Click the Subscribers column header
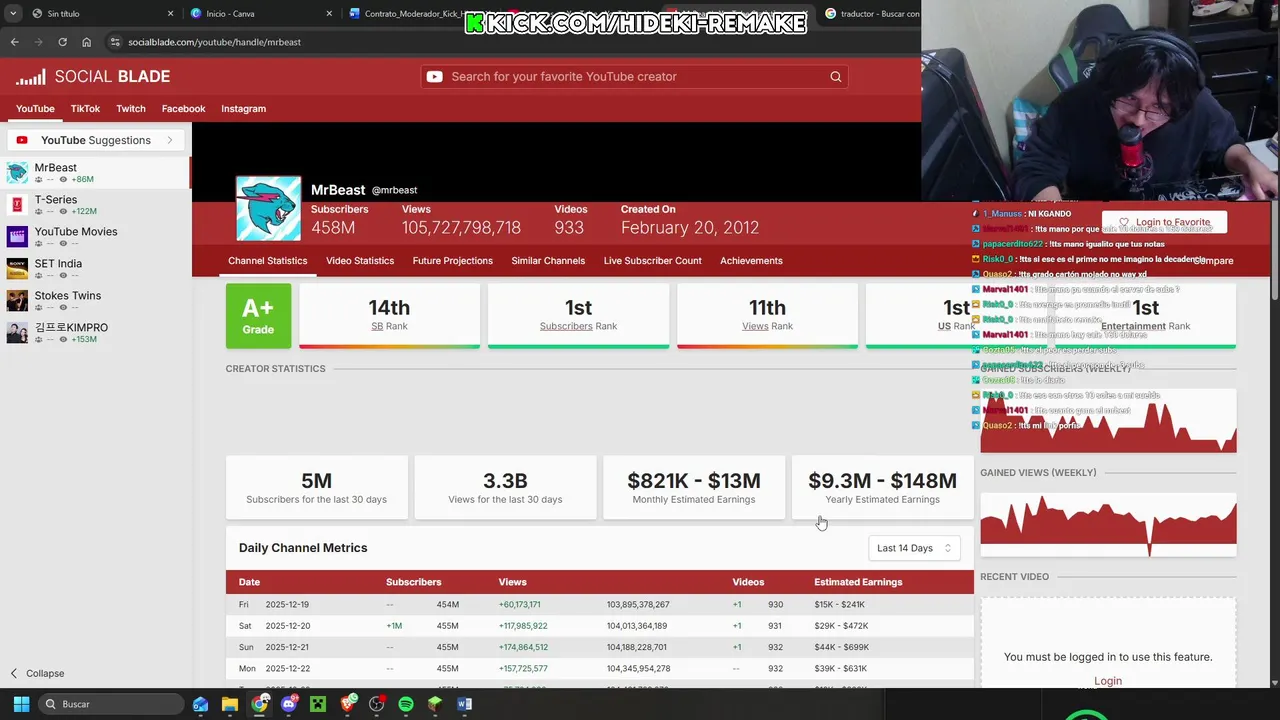The width and height of the screenshot is (1280, 720). (413, 582)
